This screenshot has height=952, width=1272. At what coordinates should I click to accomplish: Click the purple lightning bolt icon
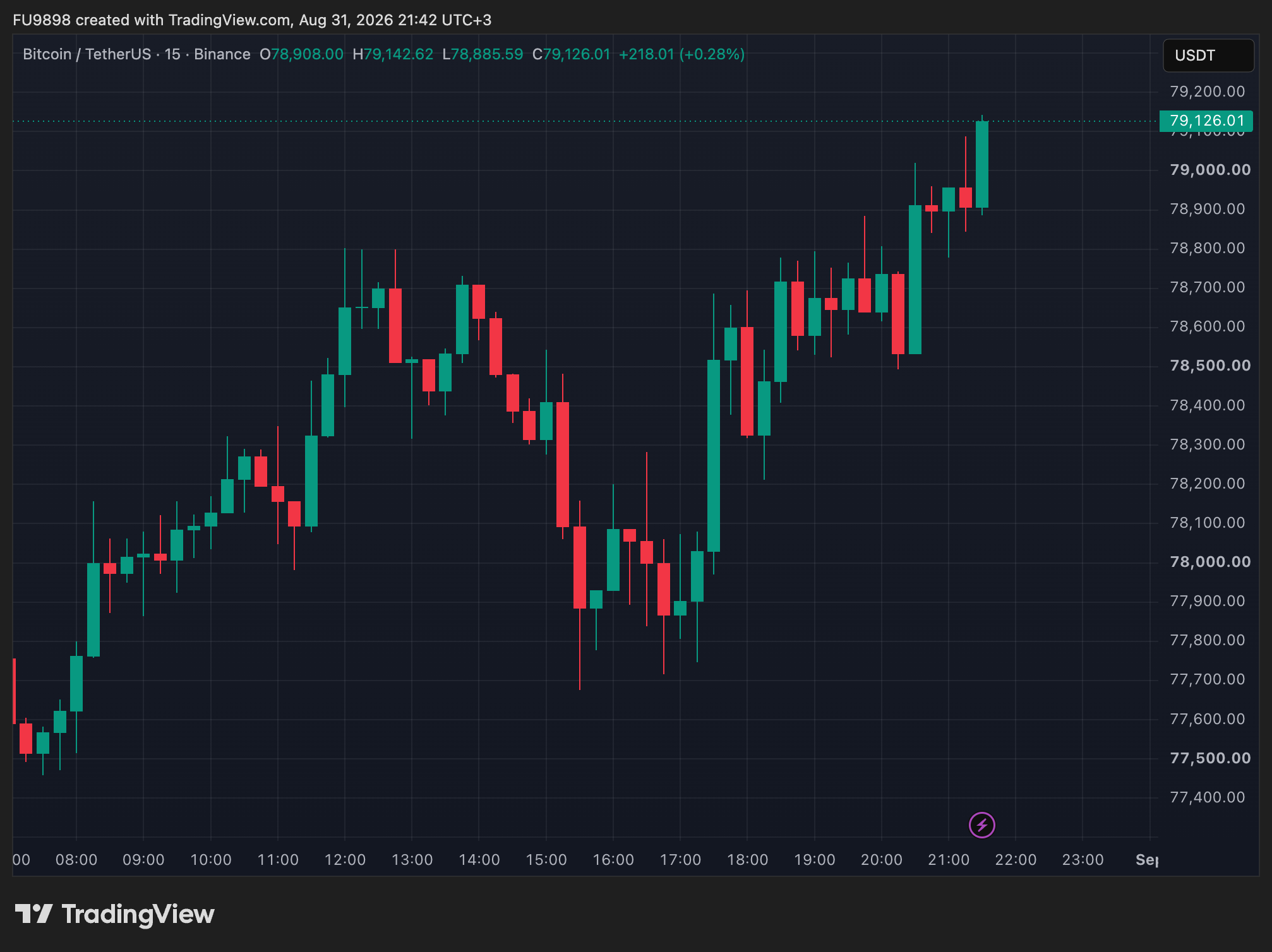coord(981,824)
